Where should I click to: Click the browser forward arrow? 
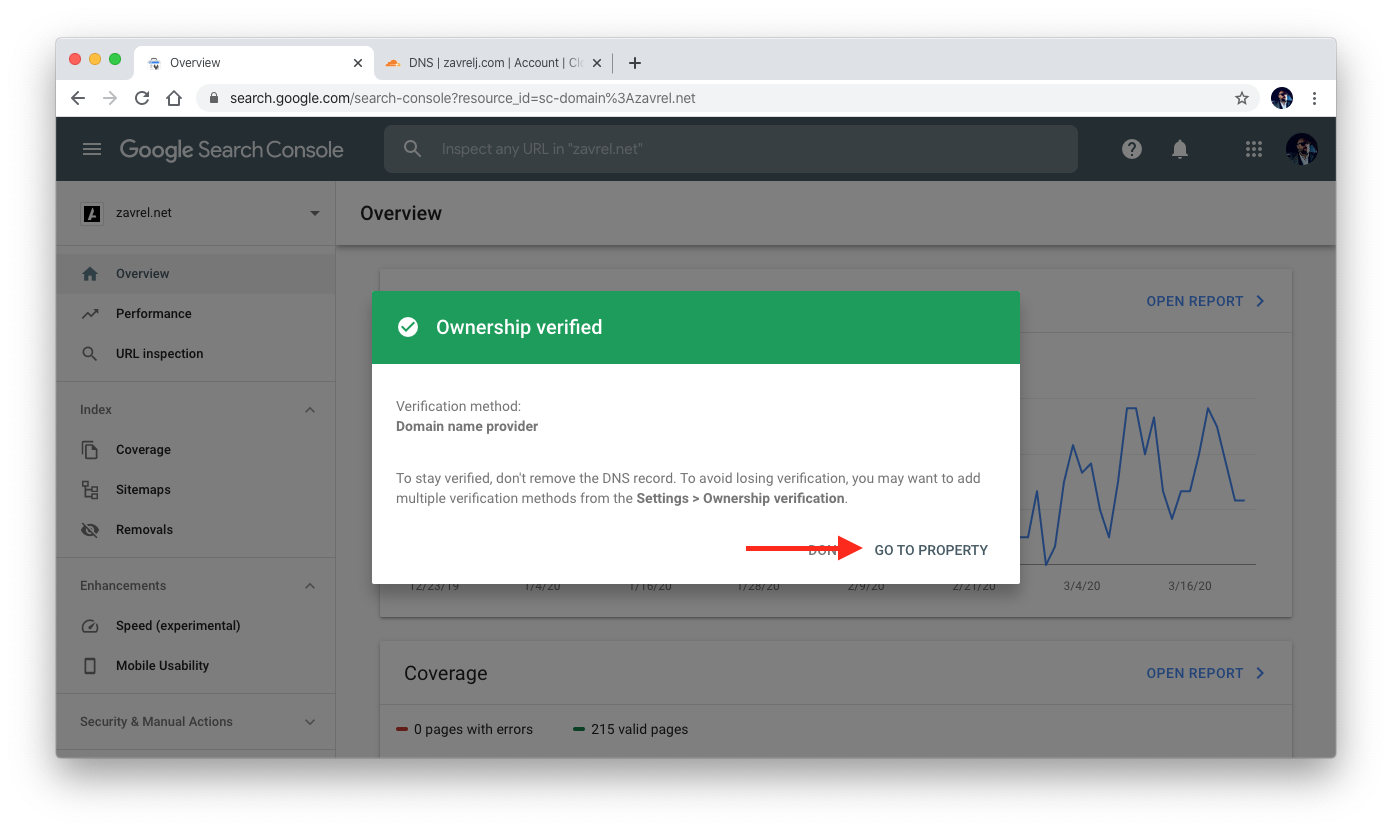(110, 98)
